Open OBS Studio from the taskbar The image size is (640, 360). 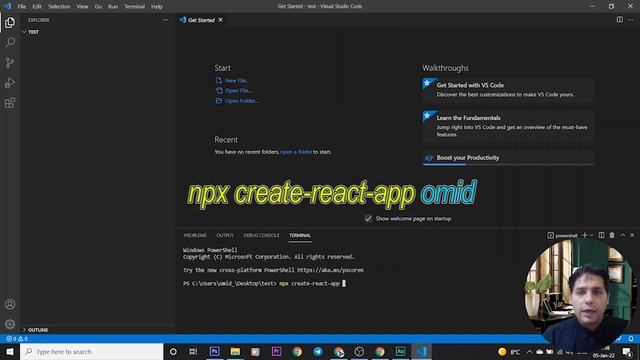click(x=359, y=351)
